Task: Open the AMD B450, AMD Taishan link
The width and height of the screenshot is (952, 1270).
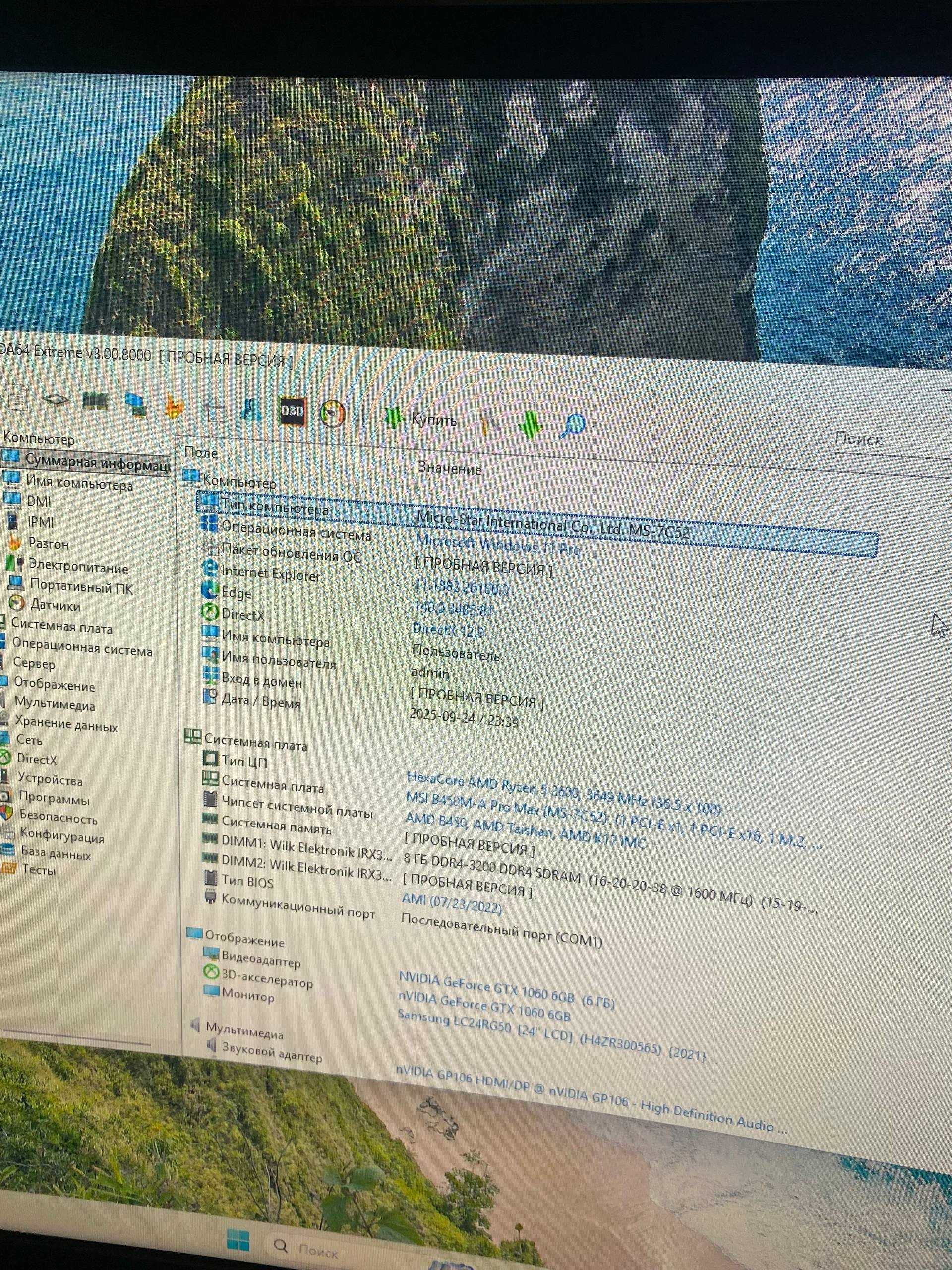Action: [x=525, y=830]
